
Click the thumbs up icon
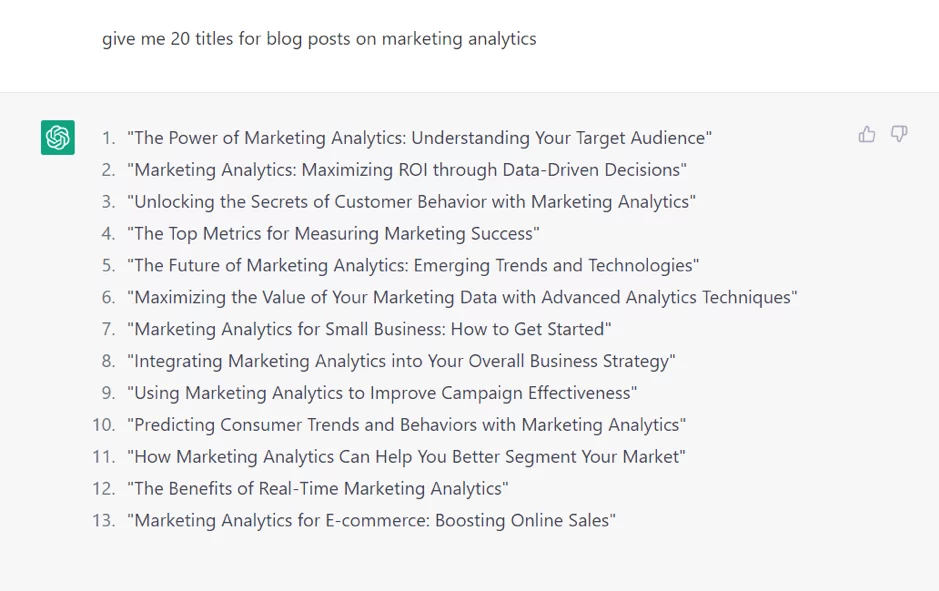click(867, 134)
